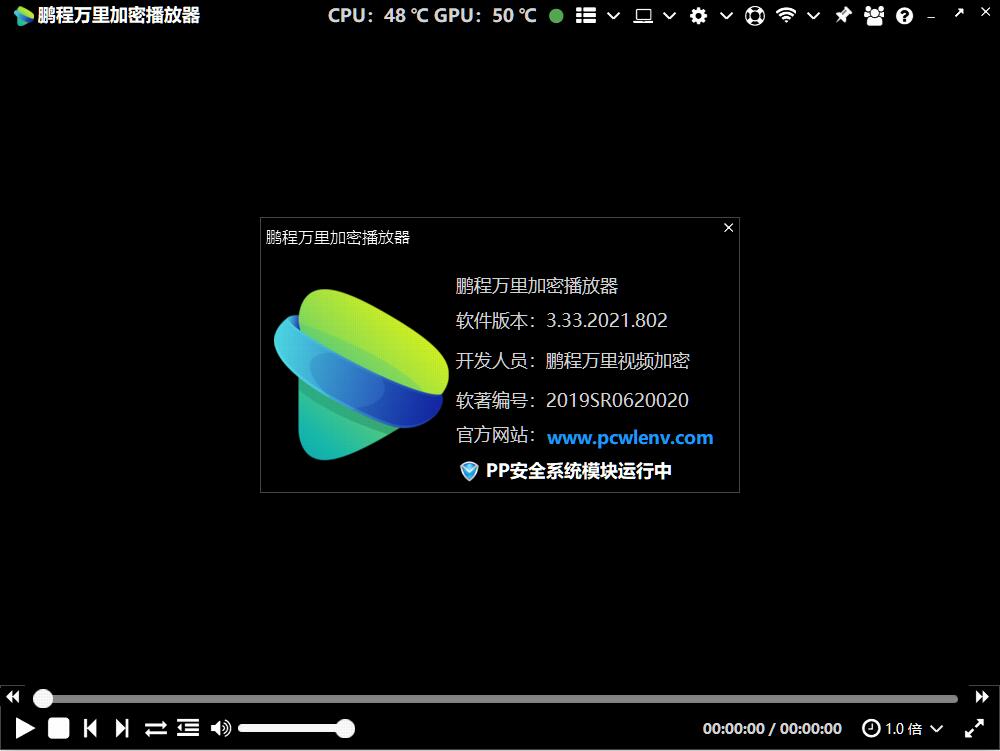
Task: Stop playback with the square button
Action: [59, 728]
